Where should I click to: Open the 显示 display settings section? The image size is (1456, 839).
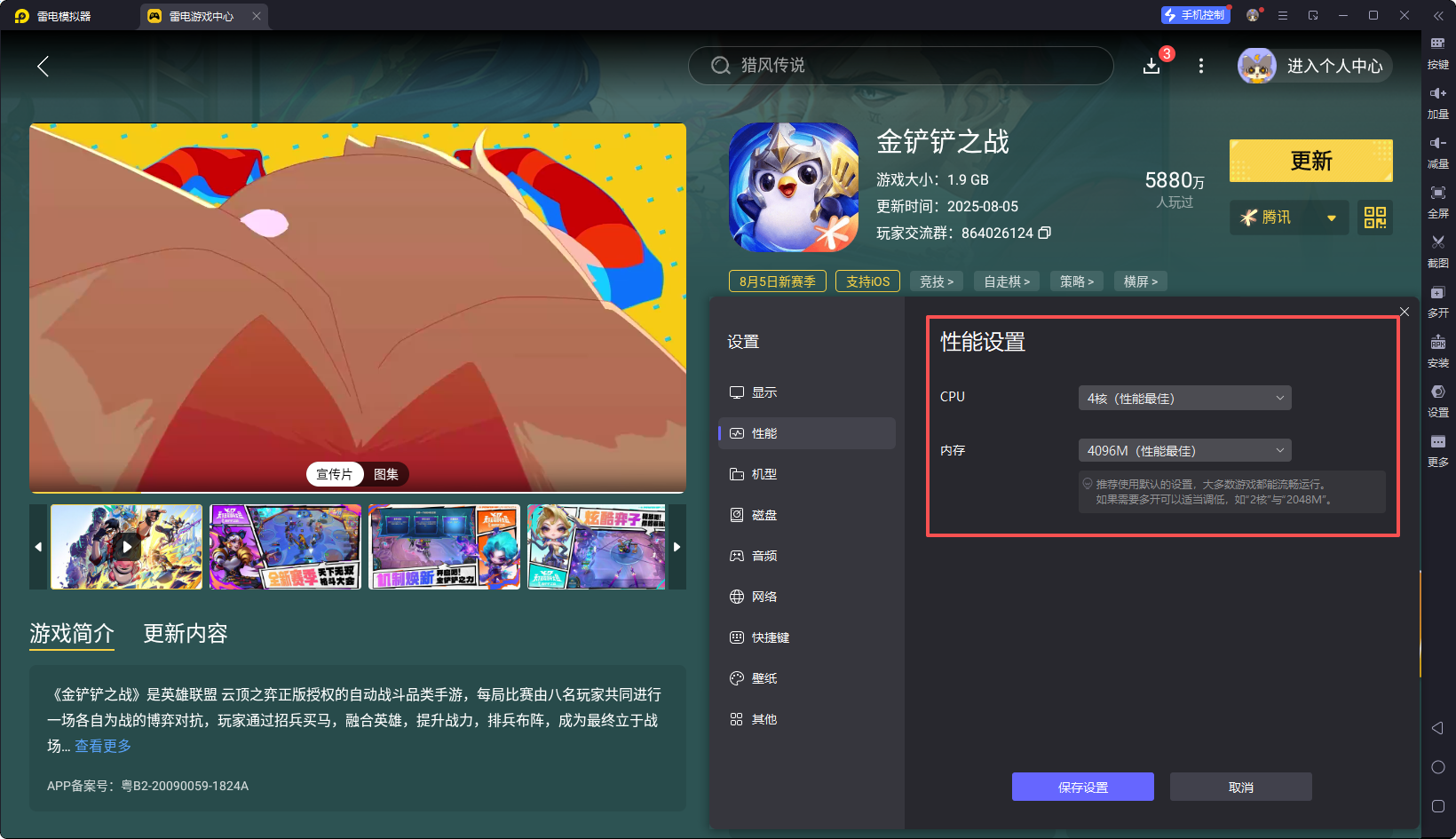[x=807, y=392]
